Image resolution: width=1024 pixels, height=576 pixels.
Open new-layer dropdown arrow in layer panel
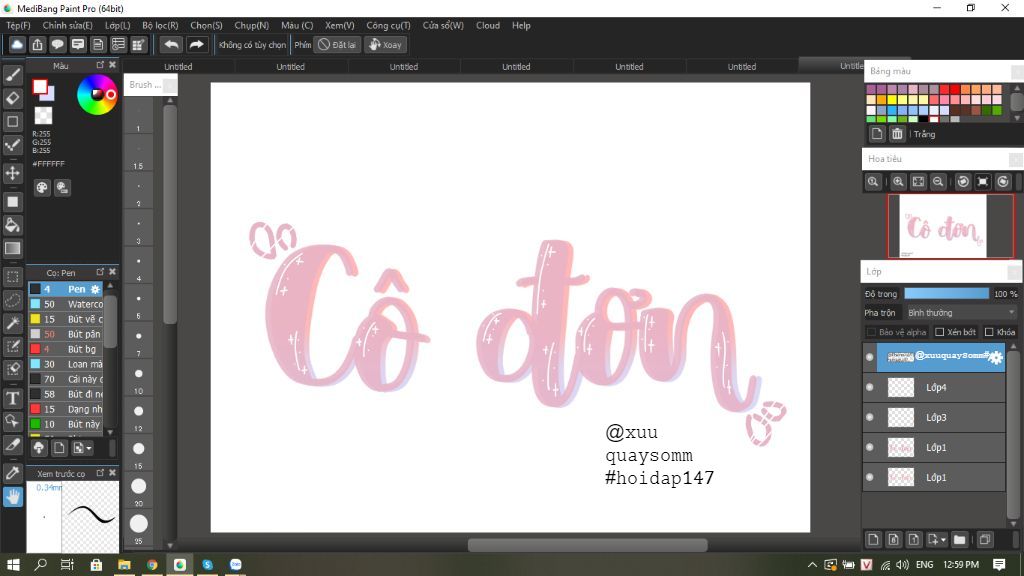click(943, 540)
